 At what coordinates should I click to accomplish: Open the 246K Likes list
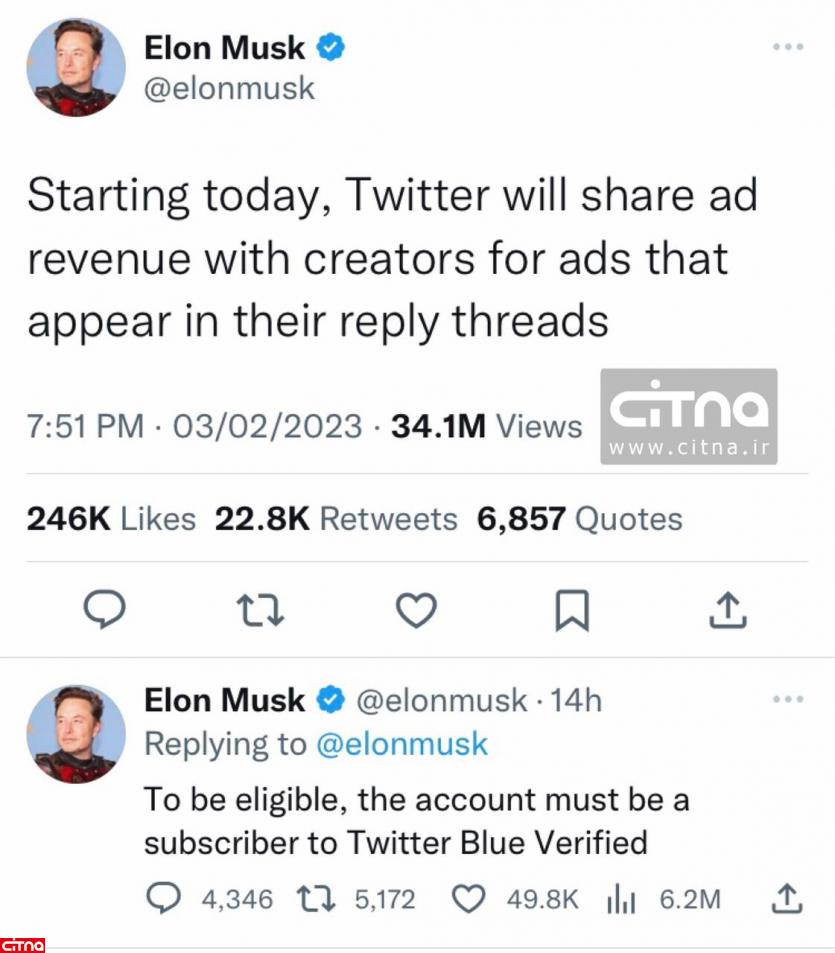tap(111, 519)
